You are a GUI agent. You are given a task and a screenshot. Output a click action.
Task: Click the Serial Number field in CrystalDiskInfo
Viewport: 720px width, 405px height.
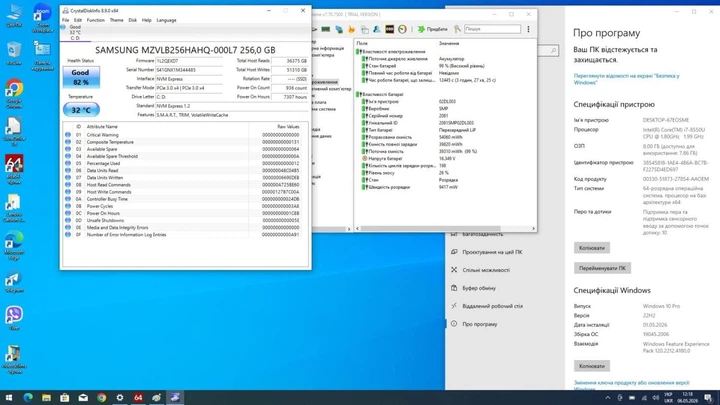point(189,70)
